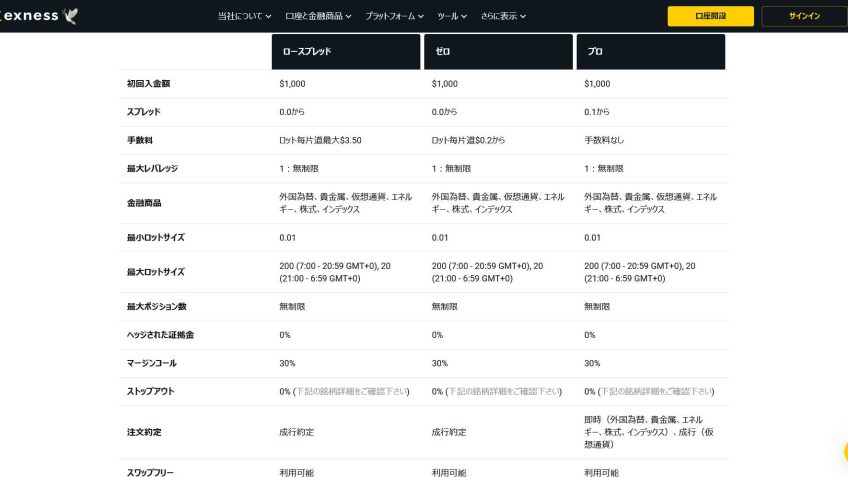The height and width of the screenshot is (477, 848).
Task: Open the 口座と金融商品 dropdown menu
Action: [x=347, y=16]
